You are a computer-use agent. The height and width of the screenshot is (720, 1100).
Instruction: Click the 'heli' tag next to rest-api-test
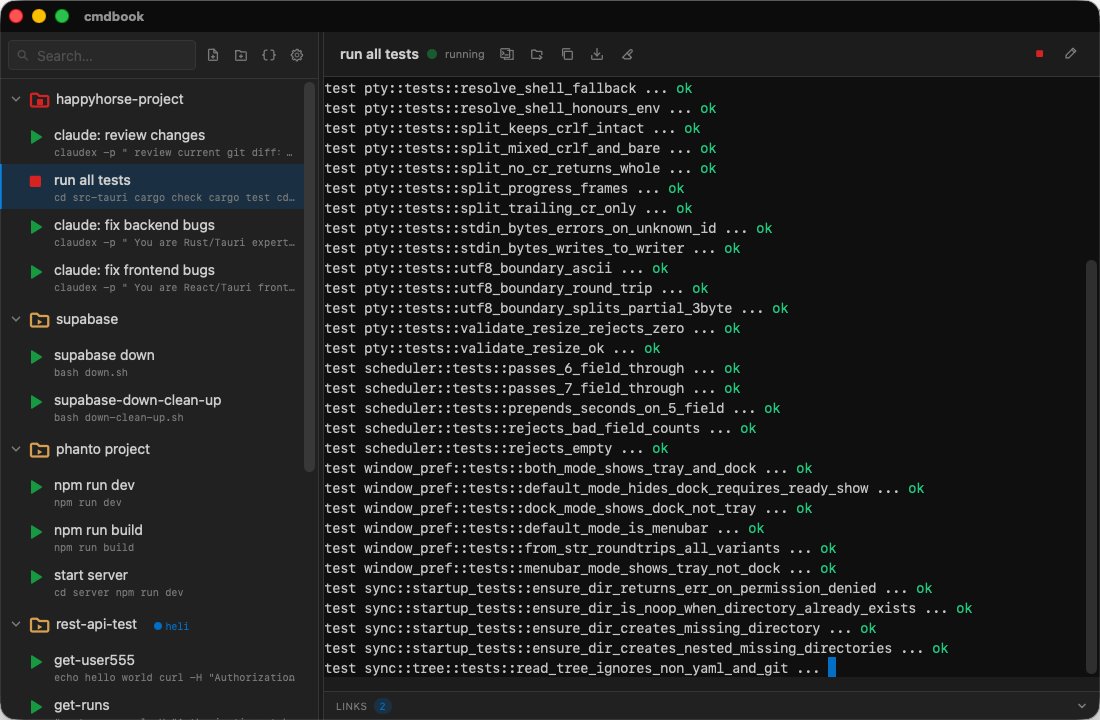(x=171, y=626)
